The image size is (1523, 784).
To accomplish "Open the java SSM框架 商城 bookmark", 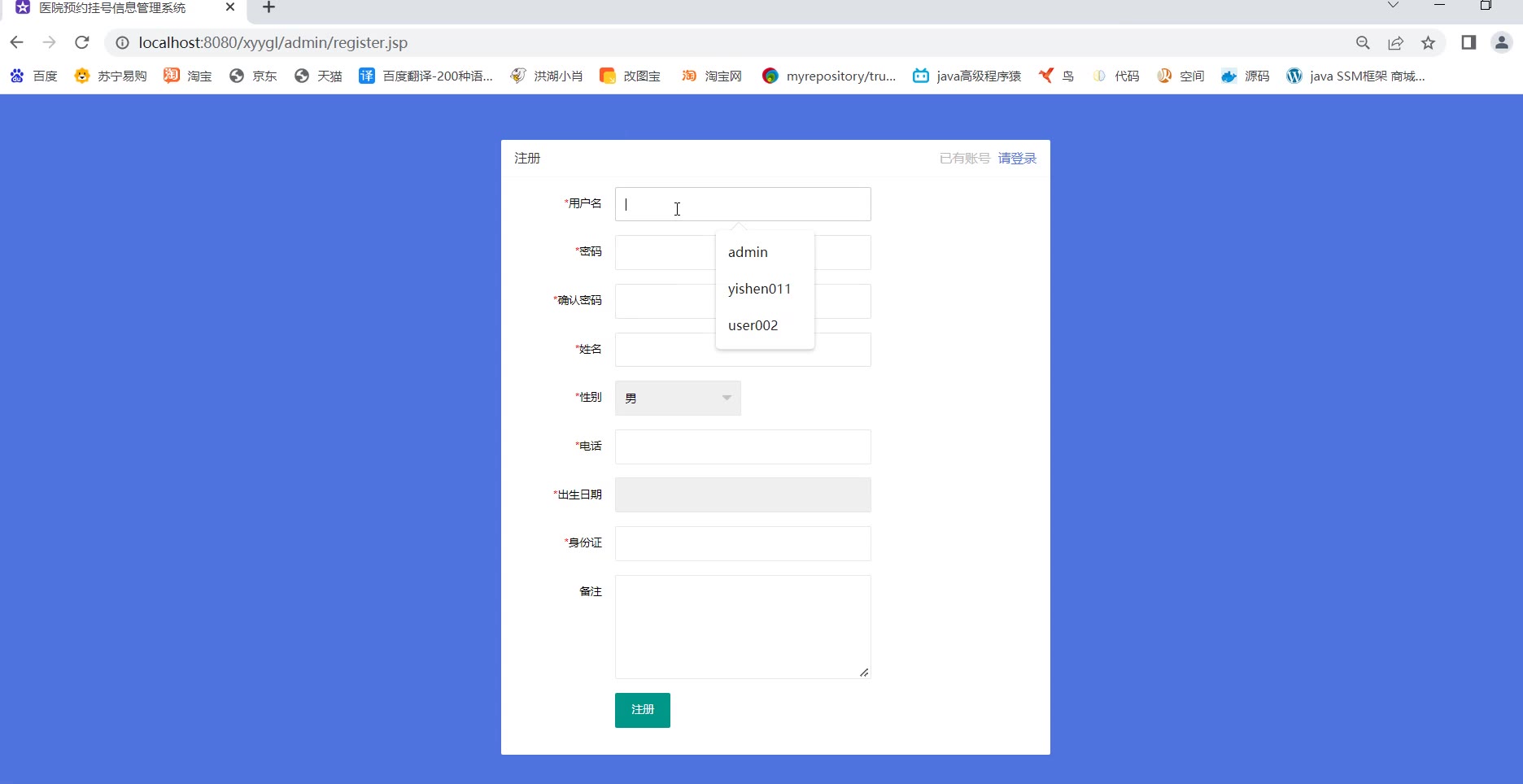I will point(1356,76).
